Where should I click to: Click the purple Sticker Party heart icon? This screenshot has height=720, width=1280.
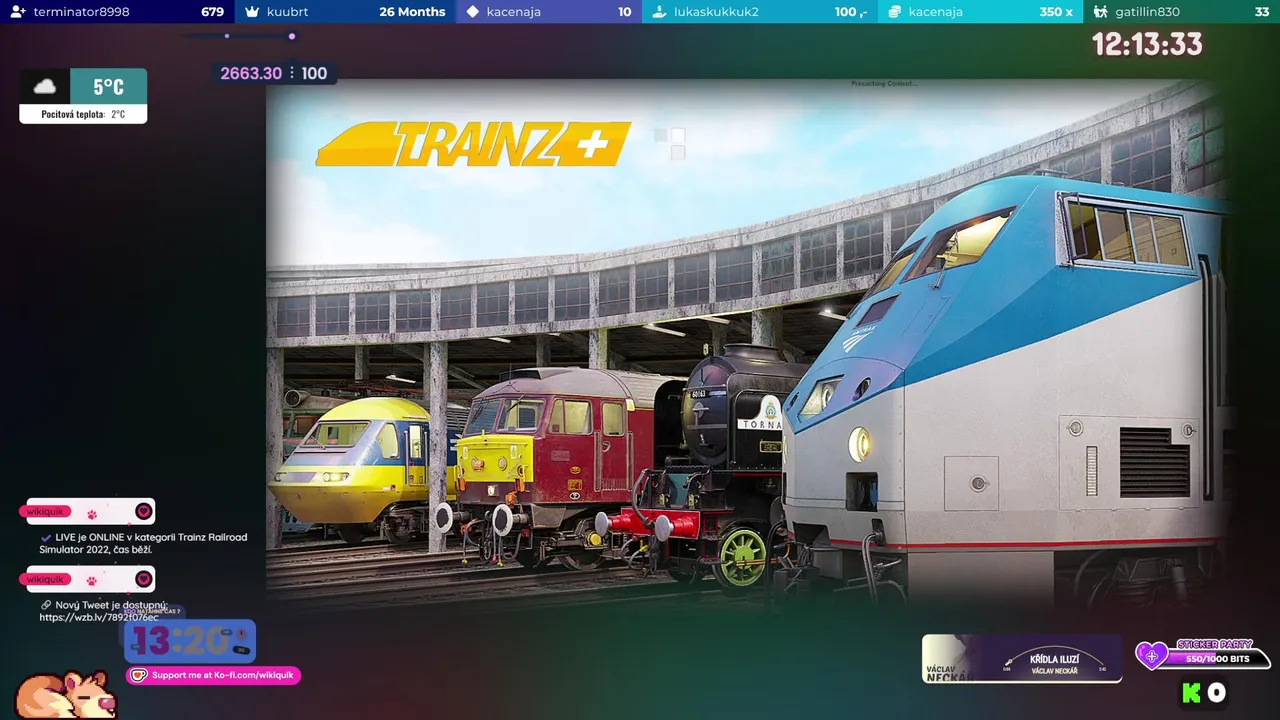click(1152, 656)
